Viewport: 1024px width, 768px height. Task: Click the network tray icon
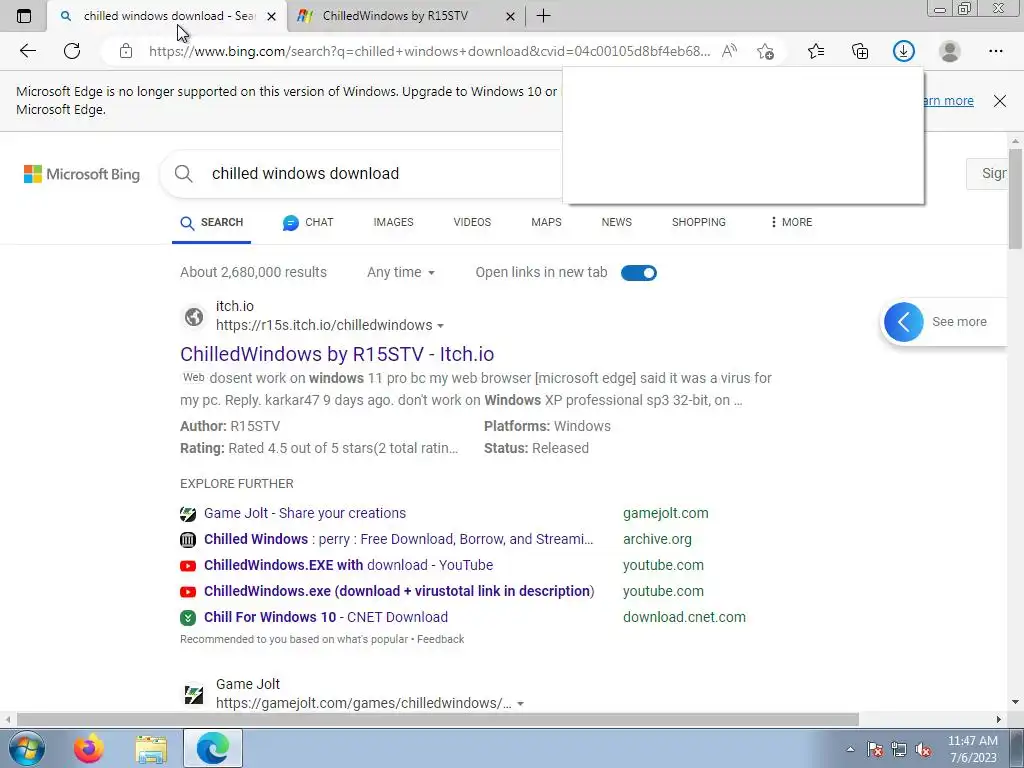tap(899, 749)
